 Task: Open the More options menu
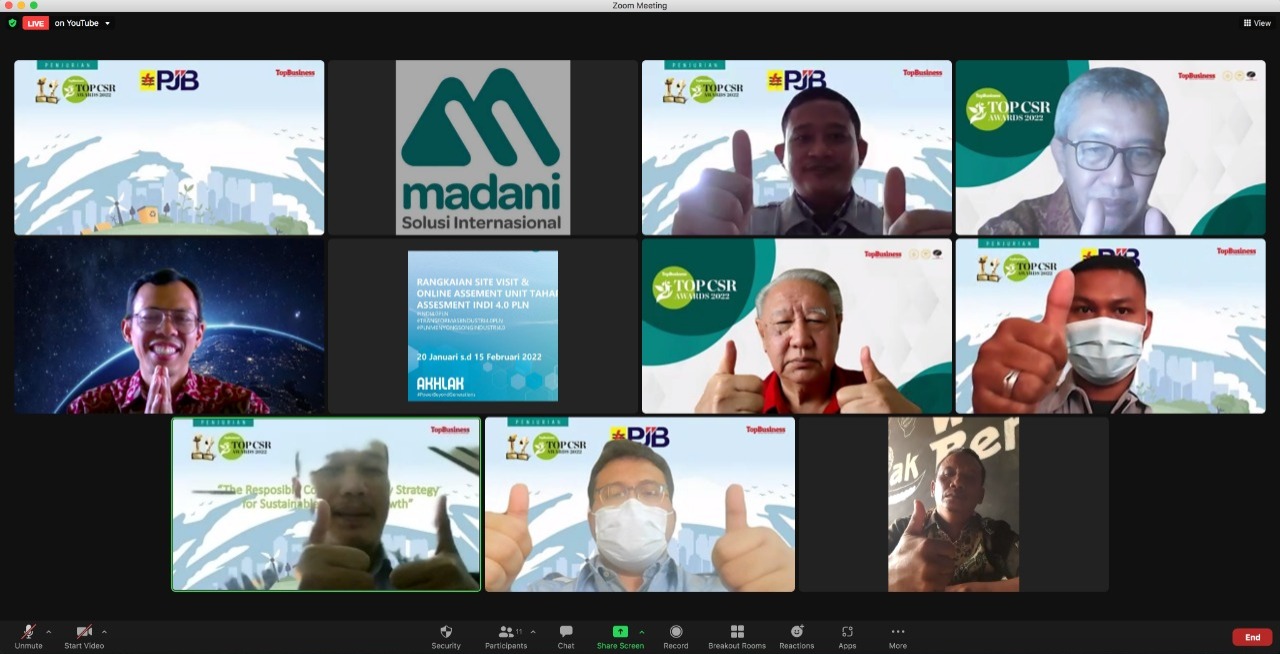(x=898, y=636)
